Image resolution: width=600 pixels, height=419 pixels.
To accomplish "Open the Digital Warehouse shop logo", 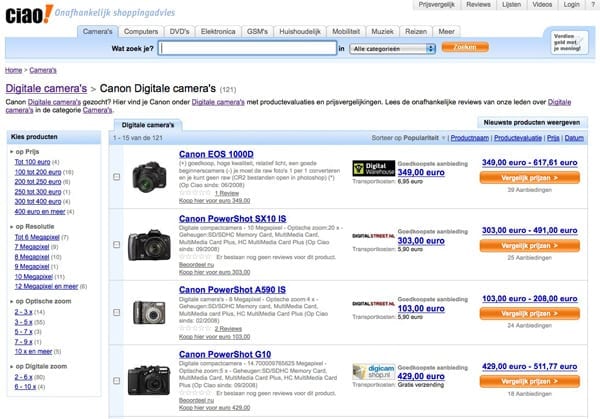I will (x=373, y=168).
